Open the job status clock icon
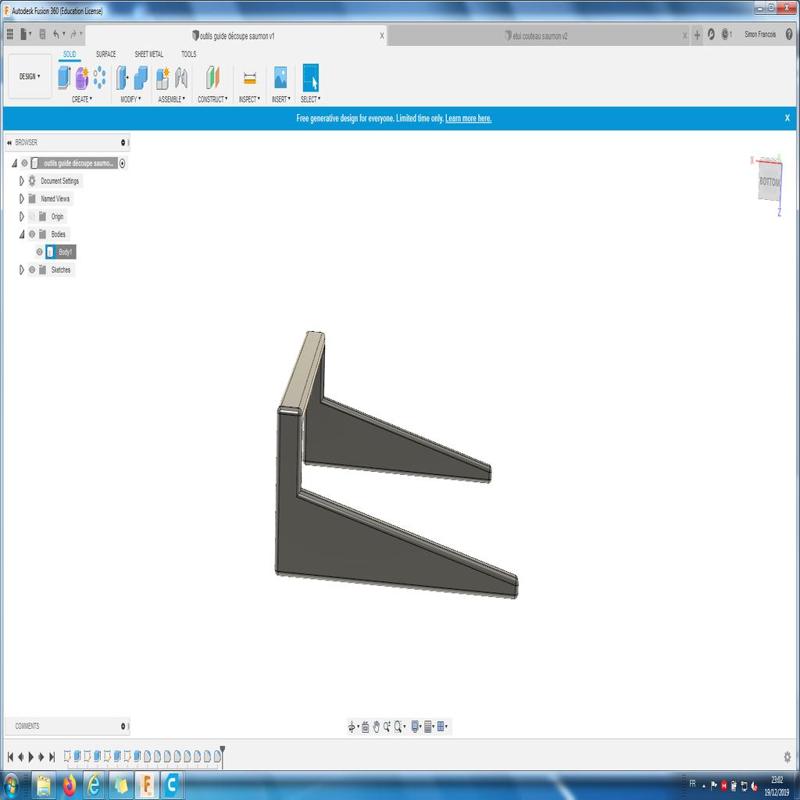Screen dimensions: 800x800 pyautogui.click(x=726, y=34)
